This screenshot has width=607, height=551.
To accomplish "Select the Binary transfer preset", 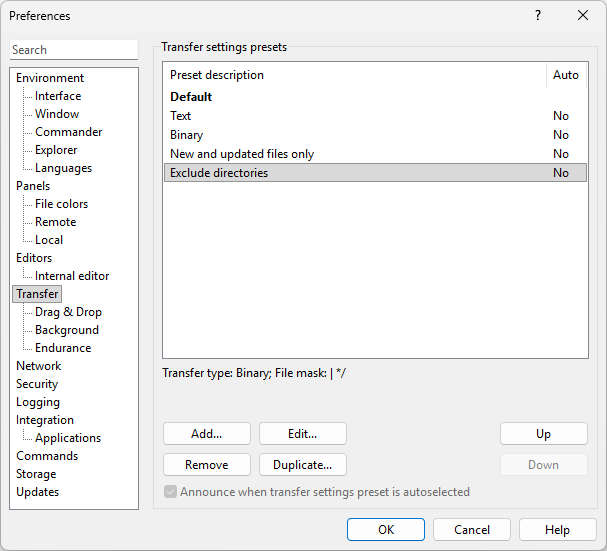I will click(x=187, y=135).
